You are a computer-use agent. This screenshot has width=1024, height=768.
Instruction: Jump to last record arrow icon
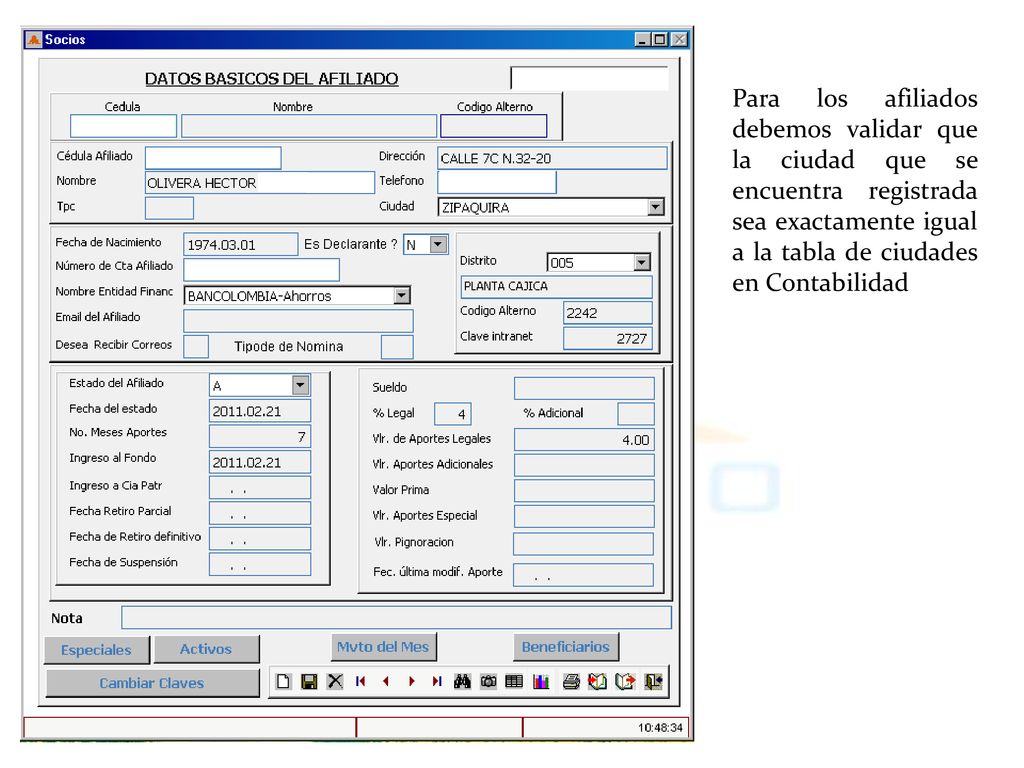[437, 681]
